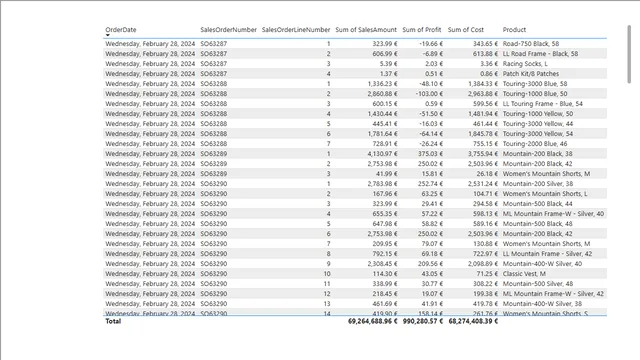Viewport: 640px width, 360px height.
Task: Click the total profit 990,280.57 € value
Action: (x=422, y=321)
